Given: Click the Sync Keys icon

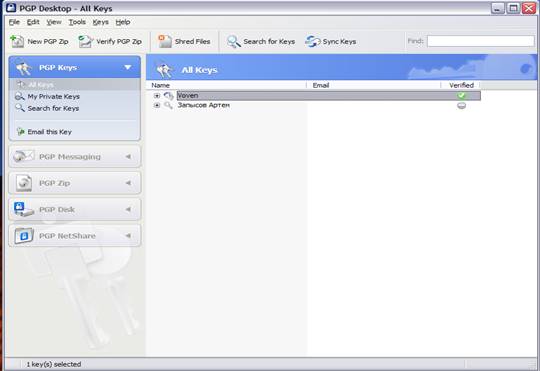Looking at the screenshot, I should coord(313,41).
